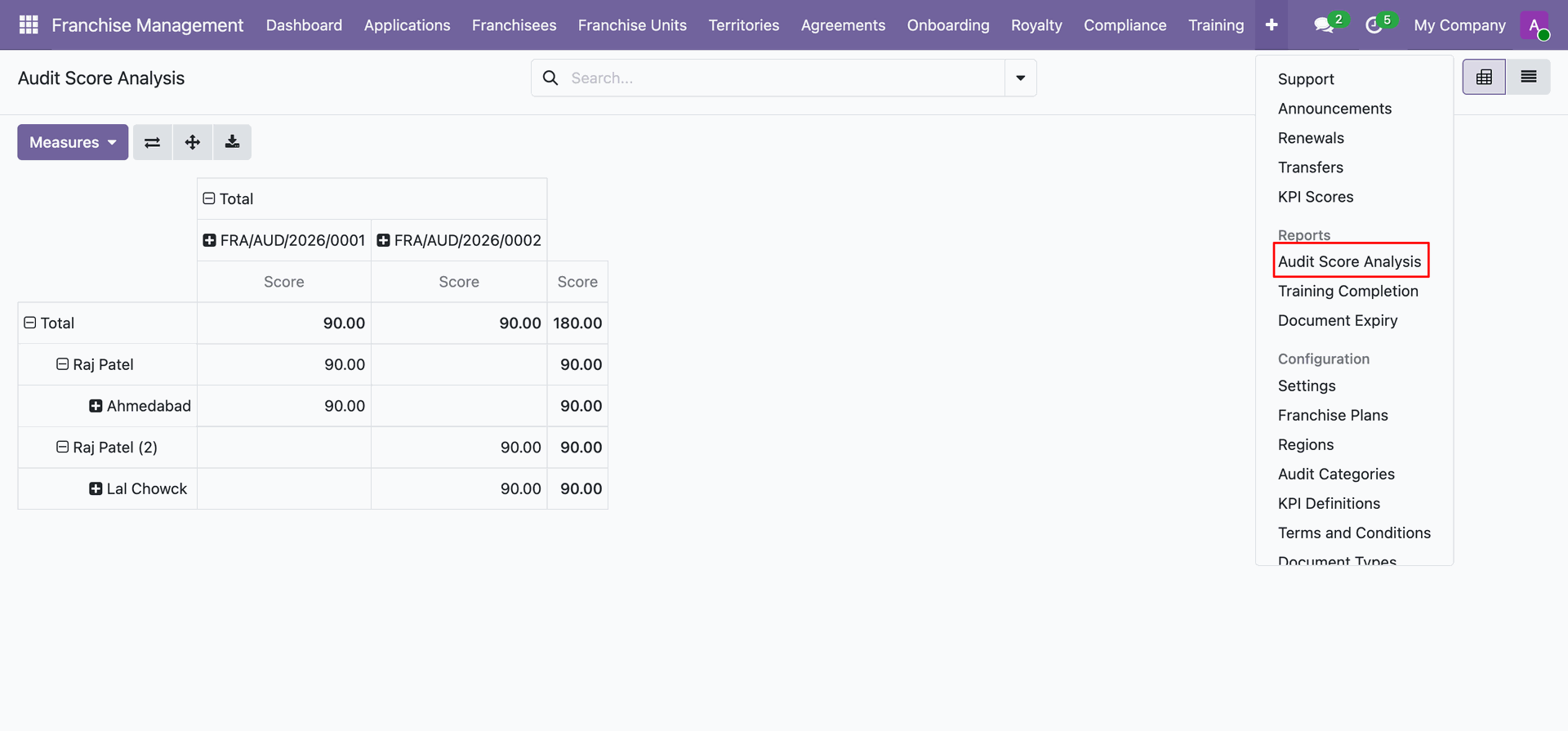
Task: Open the Territories menu
Action: point(744,25)
